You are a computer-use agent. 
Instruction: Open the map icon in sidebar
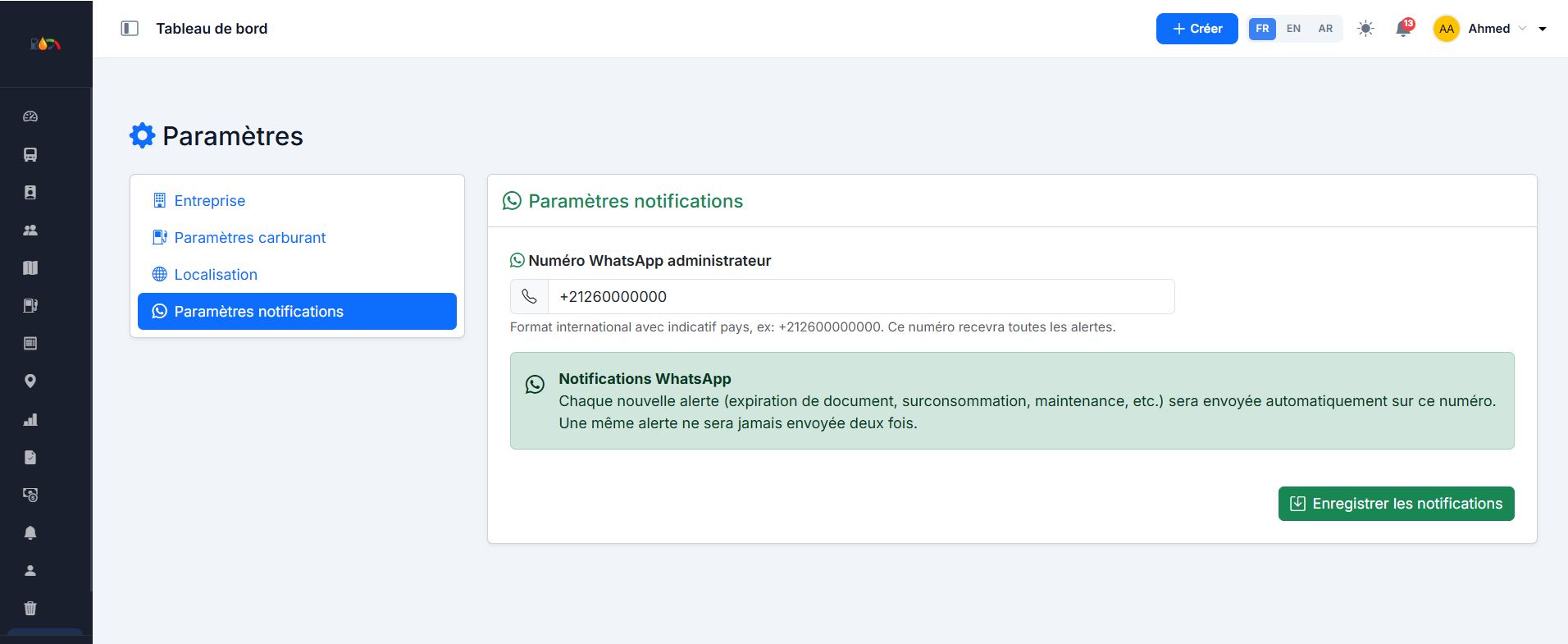[30, 268]
